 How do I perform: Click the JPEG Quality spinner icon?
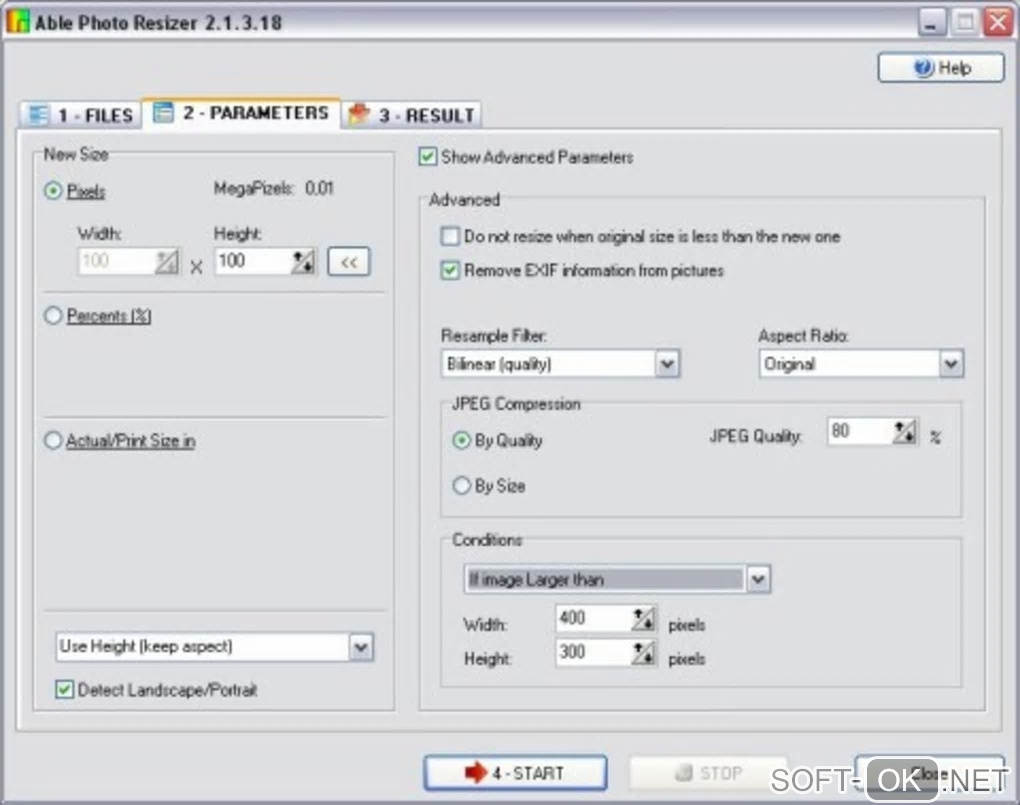(904, 431)
